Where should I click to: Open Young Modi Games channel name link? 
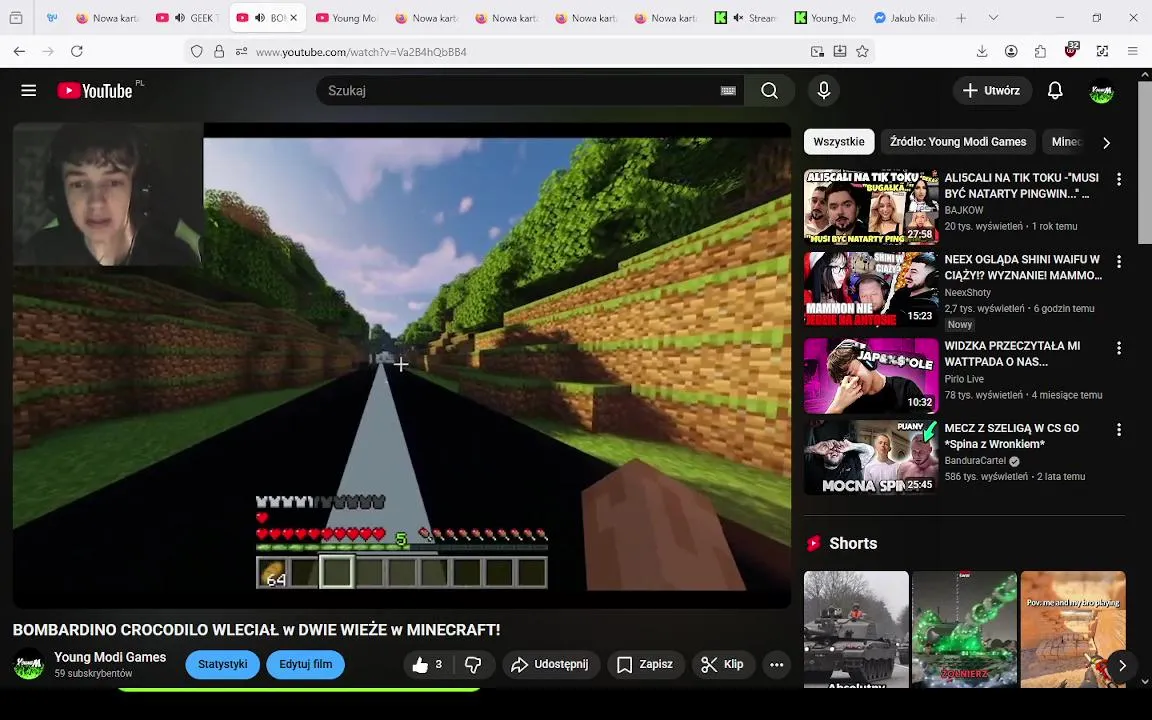pyautogui.click(x=110, y=657)
